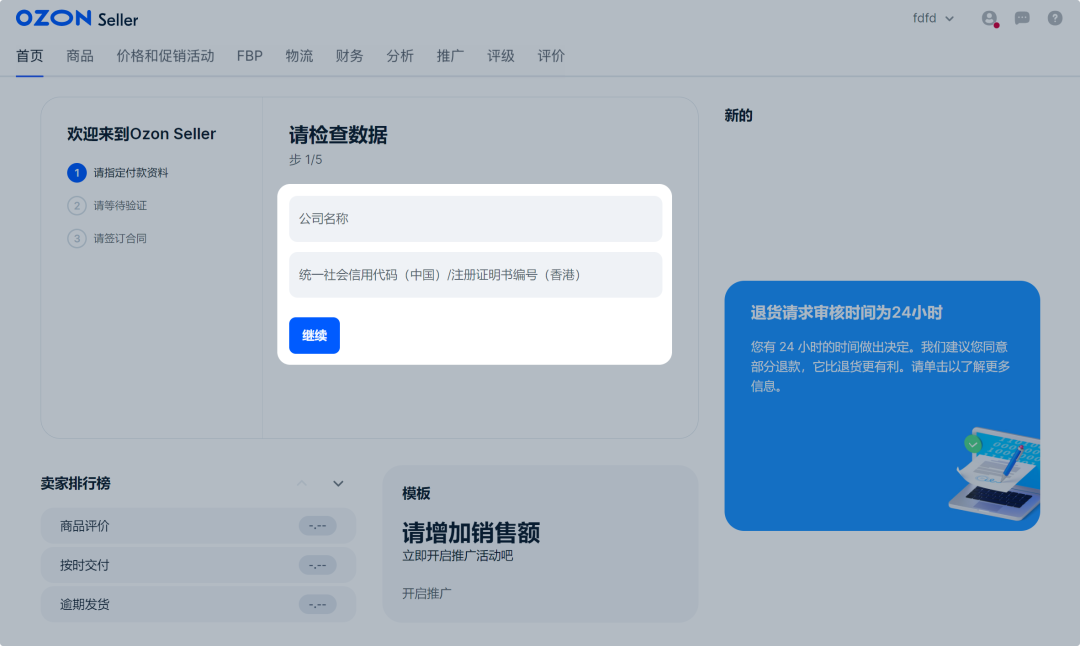Click the 公司名称 input field

pyautogui.click(x=475, y=218)
